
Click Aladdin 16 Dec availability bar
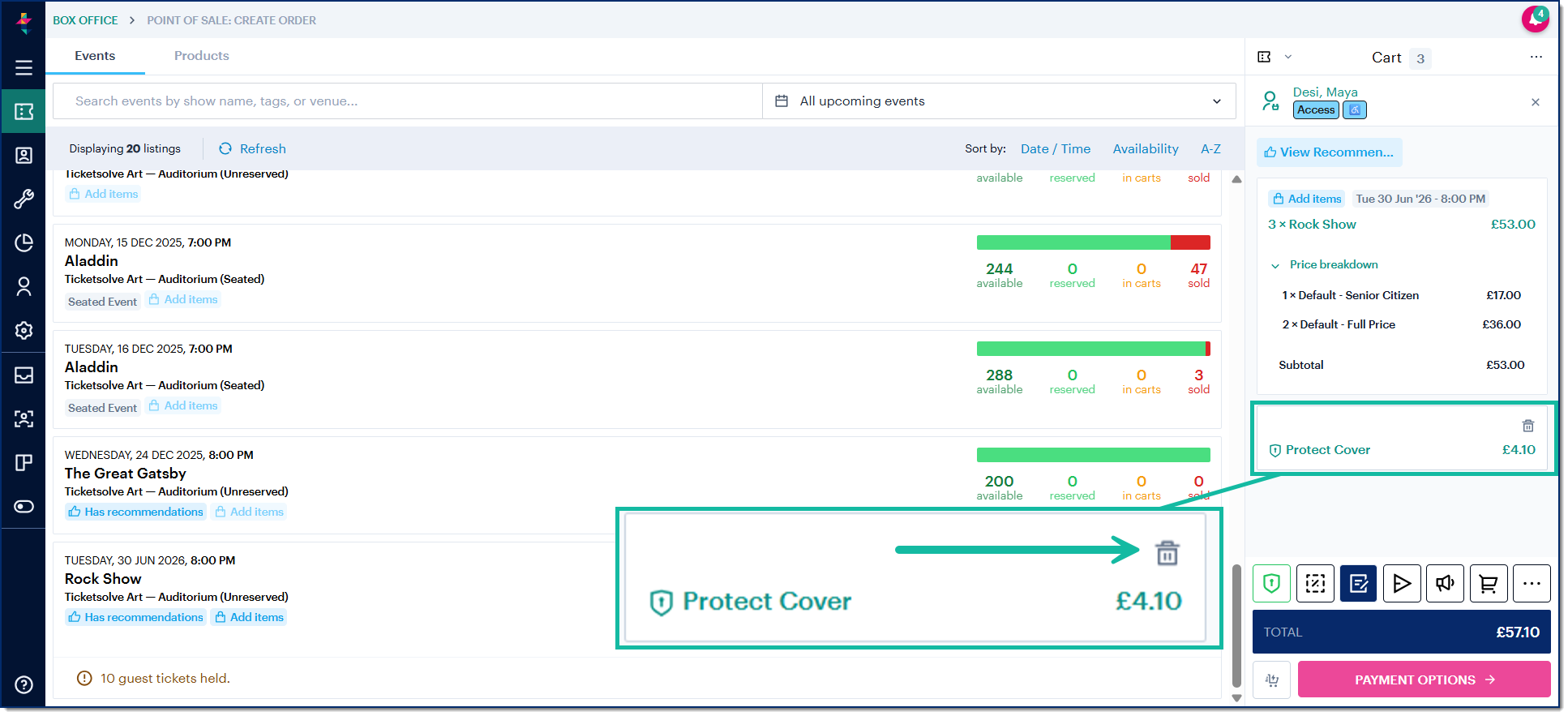[1093, 349]
